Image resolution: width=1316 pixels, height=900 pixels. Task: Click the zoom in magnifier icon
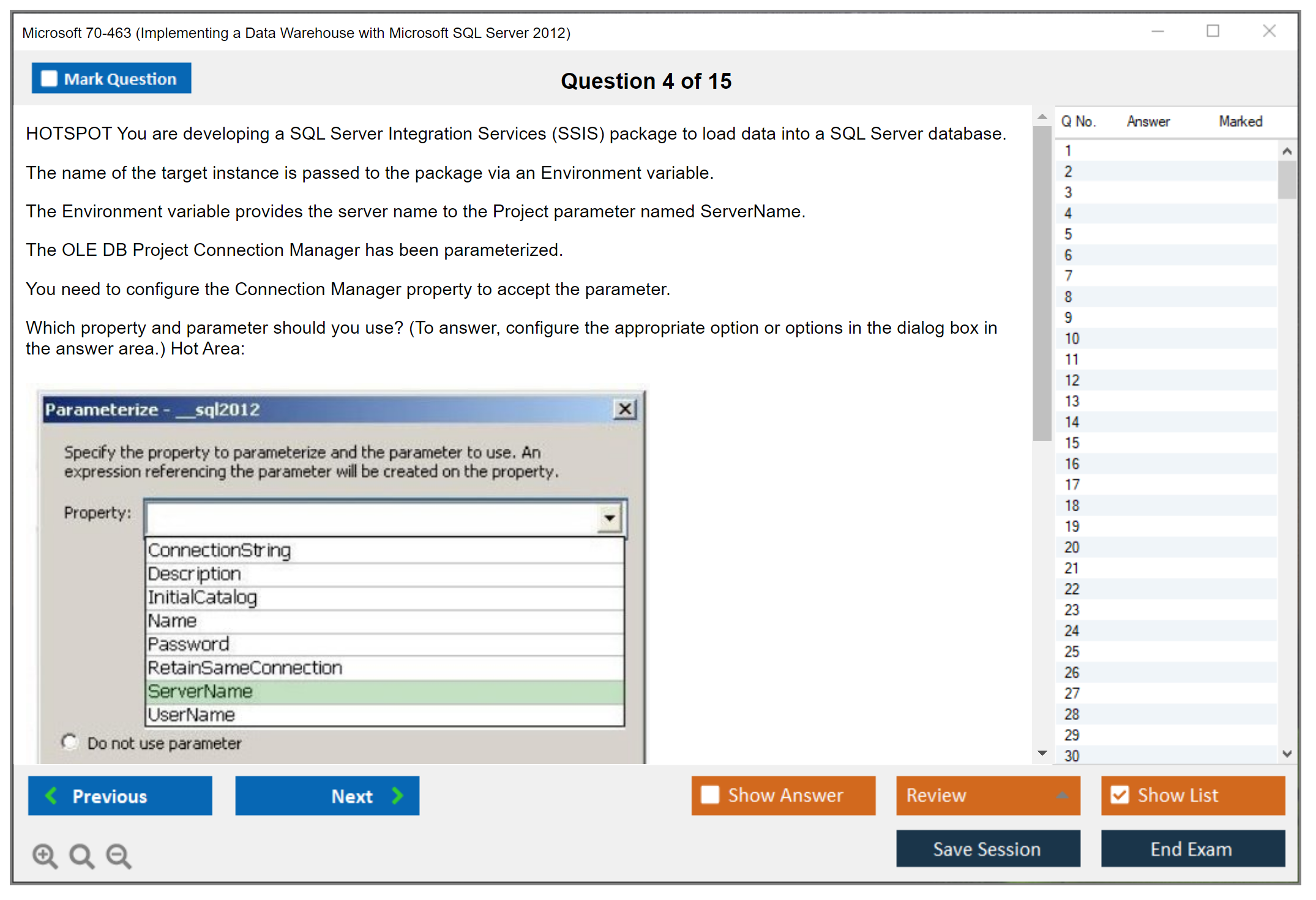point(45,855)
